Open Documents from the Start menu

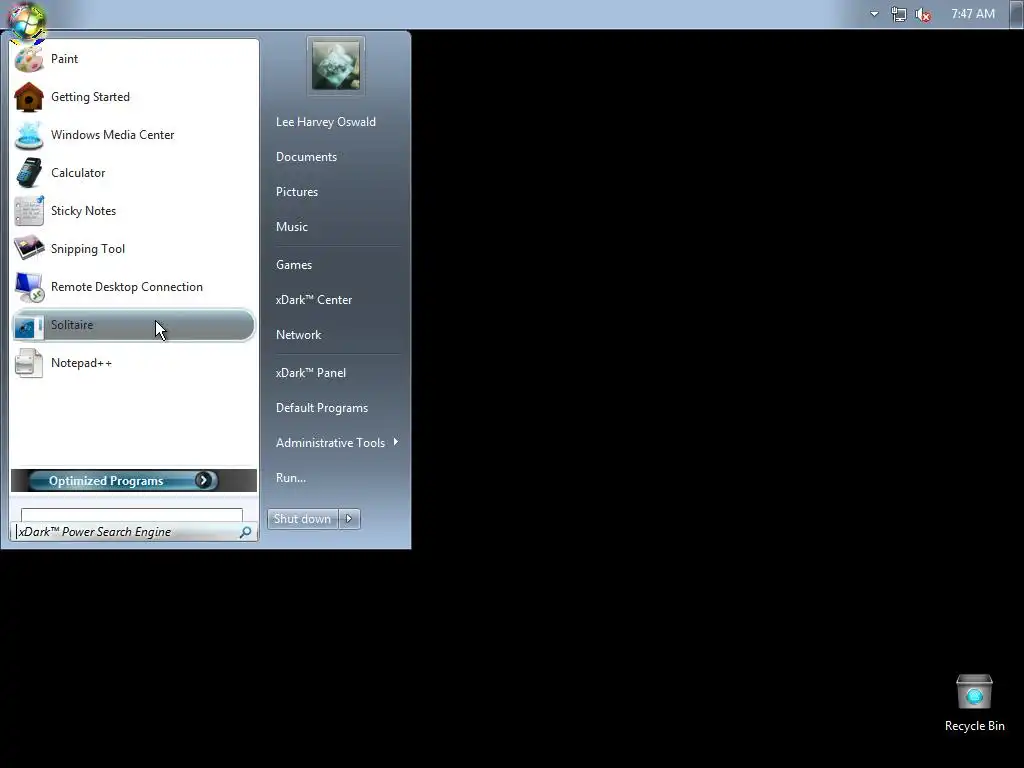306,157
